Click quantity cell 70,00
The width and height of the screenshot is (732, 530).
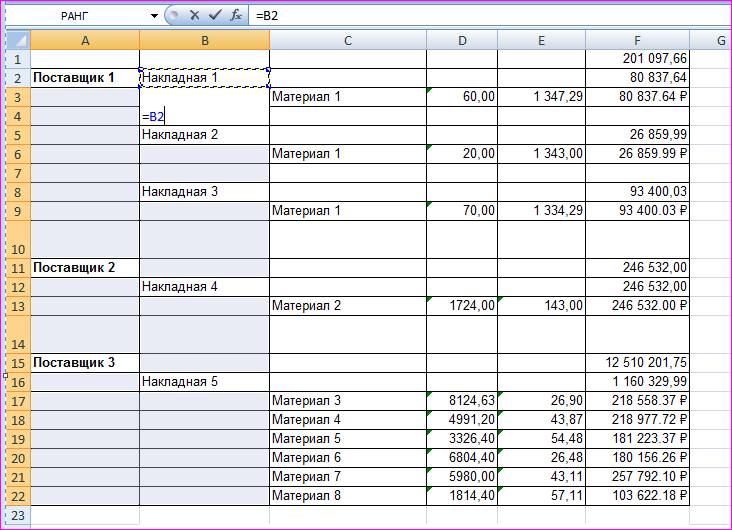(462, 211)
